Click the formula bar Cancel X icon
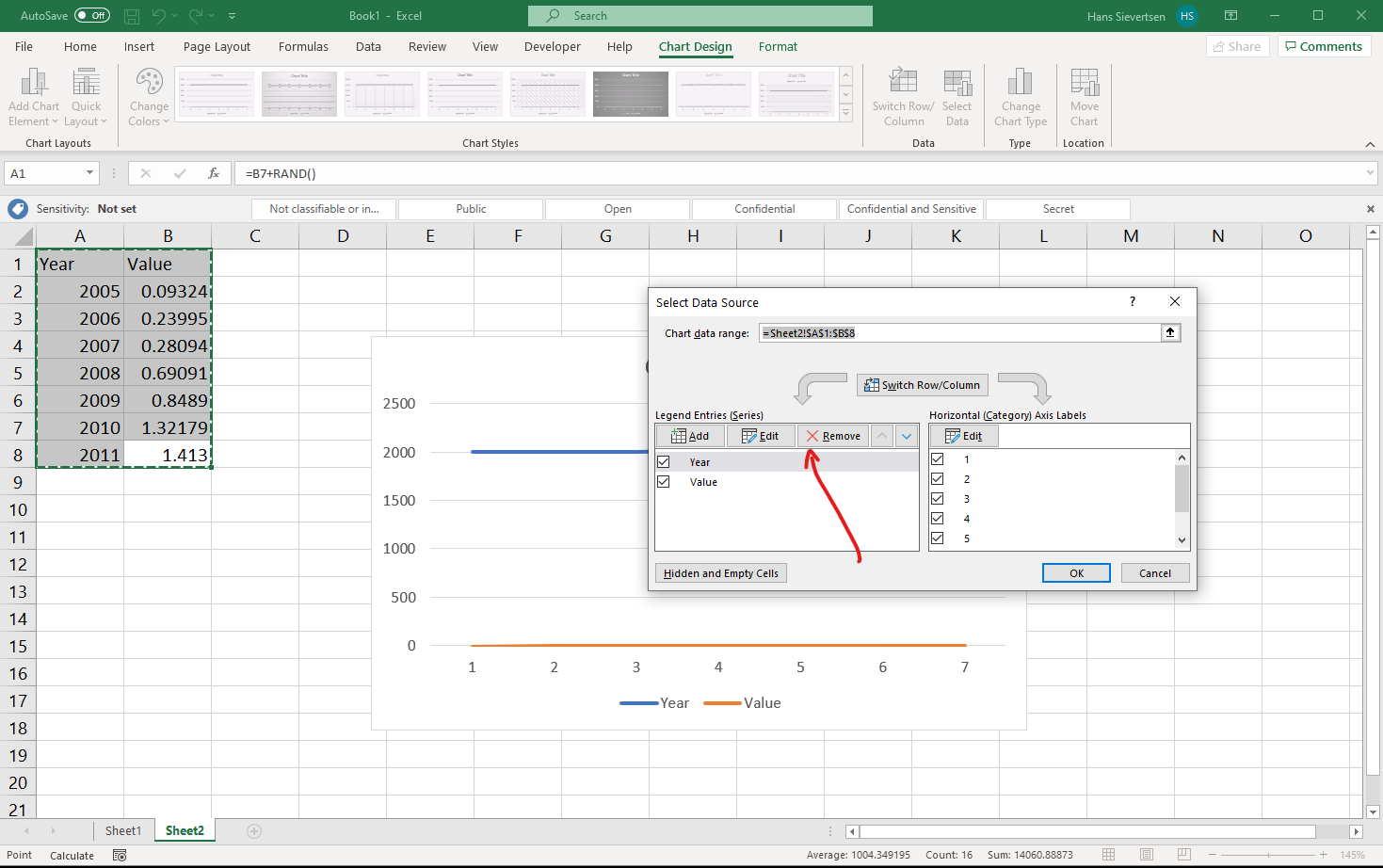 pos(146,173)
